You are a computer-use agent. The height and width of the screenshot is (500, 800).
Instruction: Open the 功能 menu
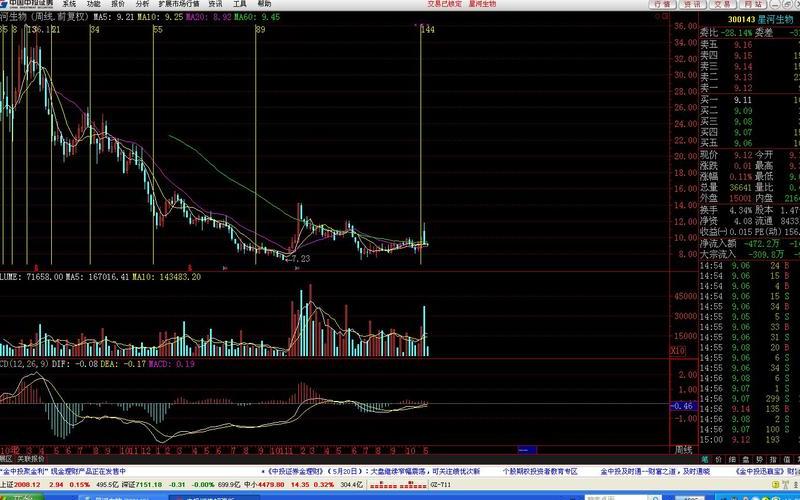tap(94, 4)
